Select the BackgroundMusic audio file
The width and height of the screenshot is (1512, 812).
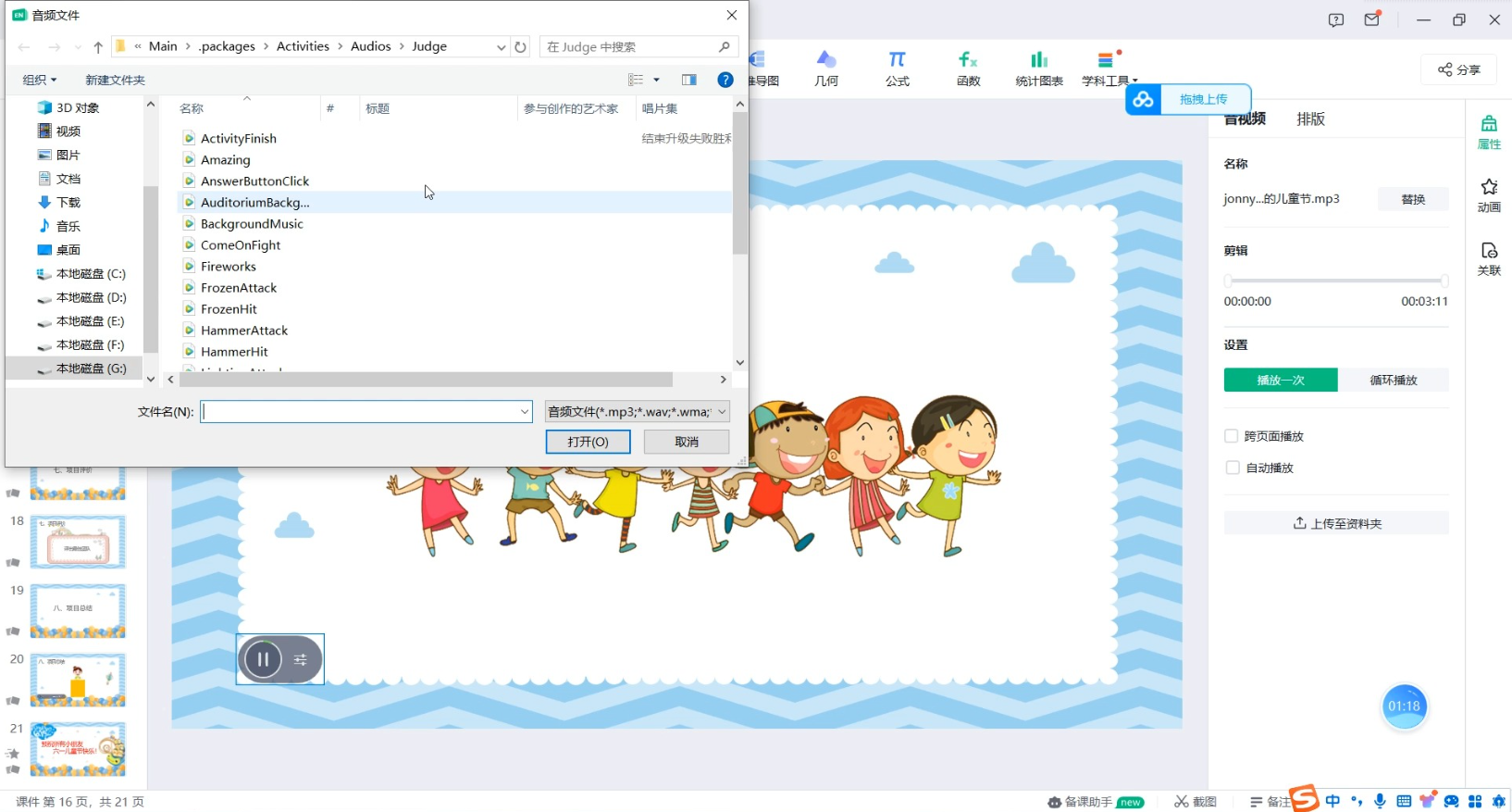tap(252, 224)
